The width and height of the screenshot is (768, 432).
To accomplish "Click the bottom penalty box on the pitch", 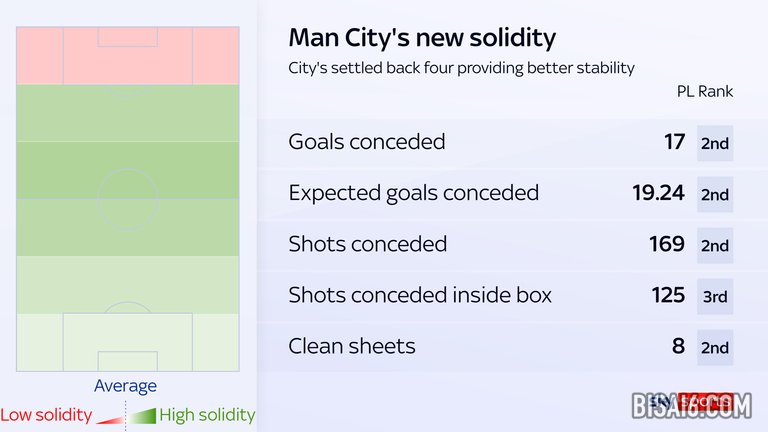I will point(127,340).
